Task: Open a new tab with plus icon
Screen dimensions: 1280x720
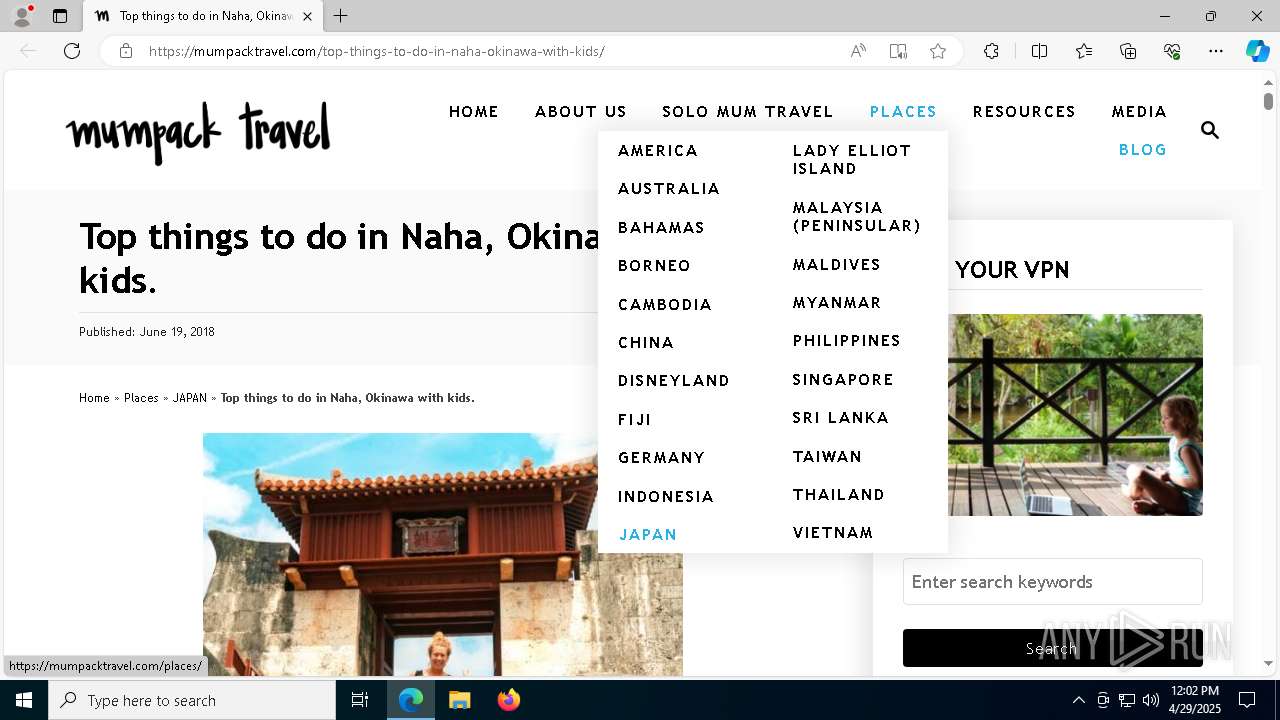Action: tap(341, 16)
